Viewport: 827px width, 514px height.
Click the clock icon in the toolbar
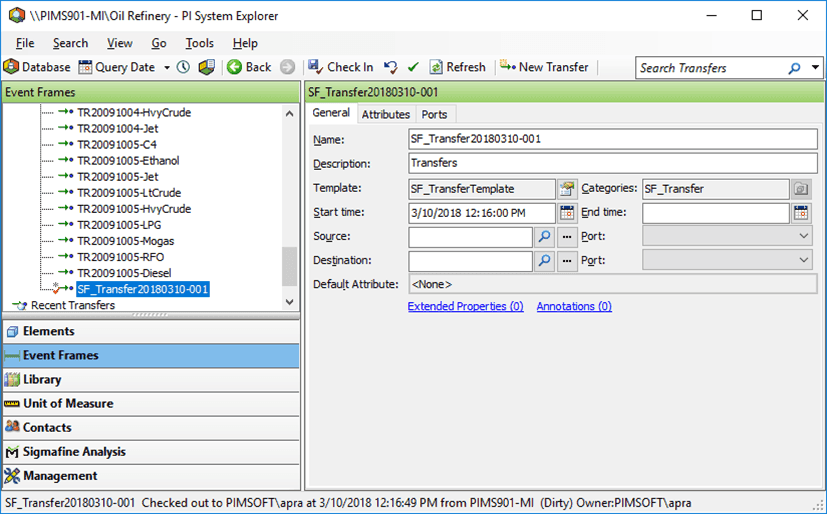coord(183,67)
